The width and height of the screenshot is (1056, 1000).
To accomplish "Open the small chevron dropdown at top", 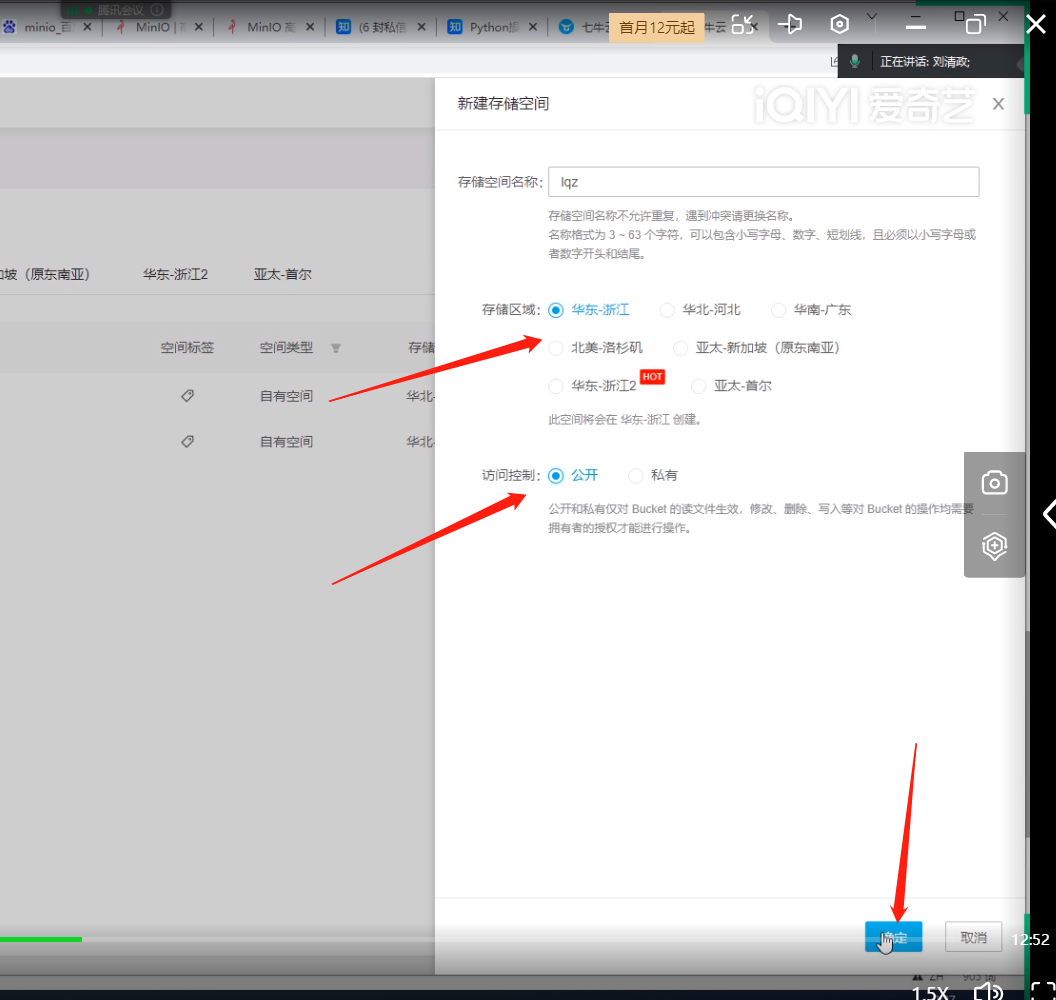I will [x=871, y=16].
